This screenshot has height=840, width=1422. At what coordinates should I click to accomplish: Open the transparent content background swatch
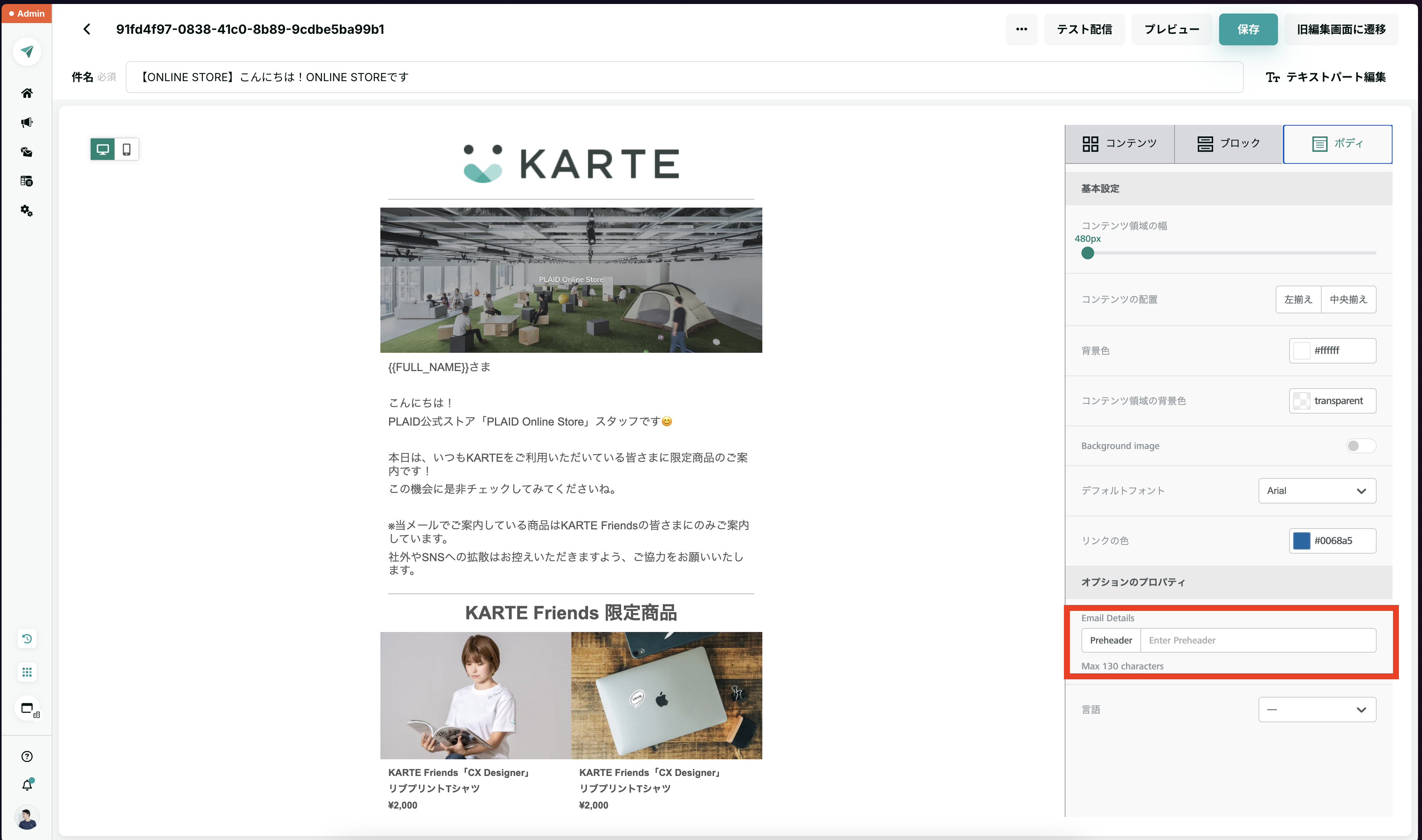click(1301, 401)
